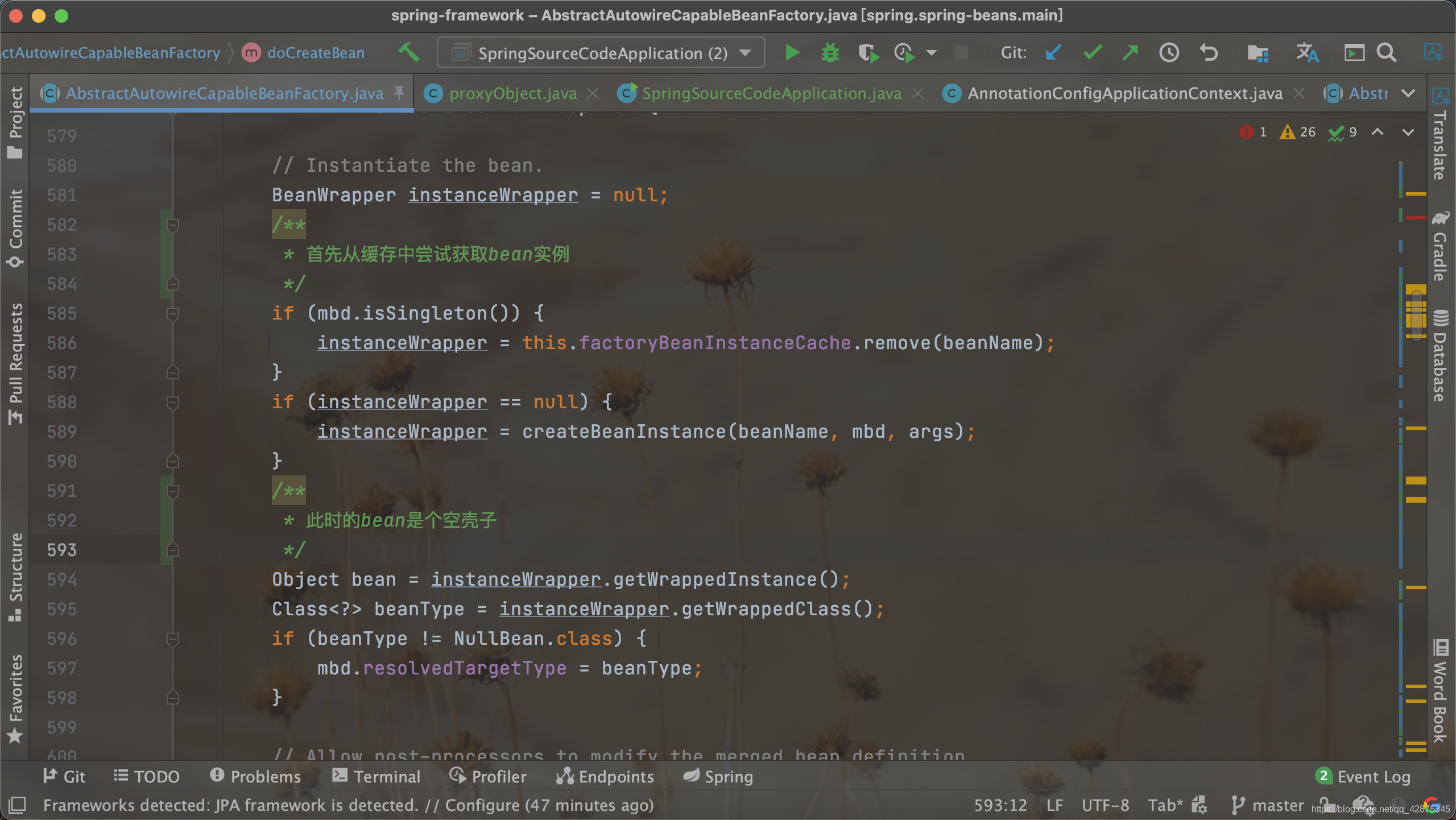This screenshot has height=820, width=1456.
Task: Toggle pin on AbstractAutowireCapableBeanFactory.java tab
Action: coord(399,93)
